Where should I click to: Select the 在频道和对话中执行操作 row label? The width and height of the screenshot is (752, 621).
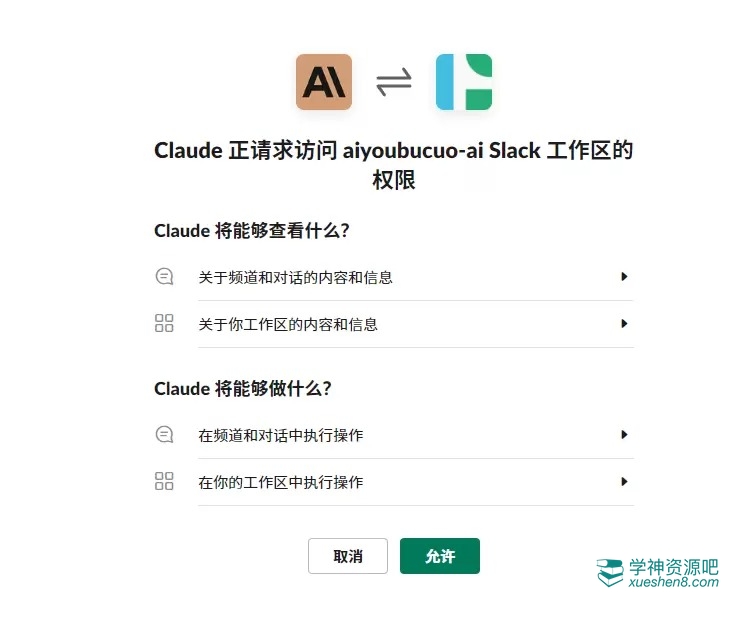click(281, 435)
